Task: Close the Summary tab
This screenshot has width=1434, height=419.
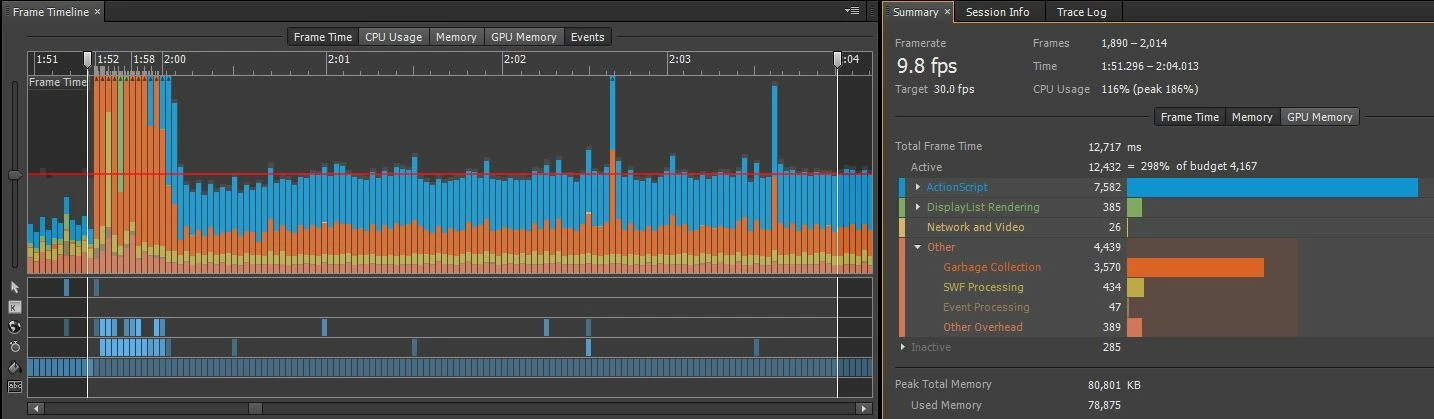Action: [947, 12]
